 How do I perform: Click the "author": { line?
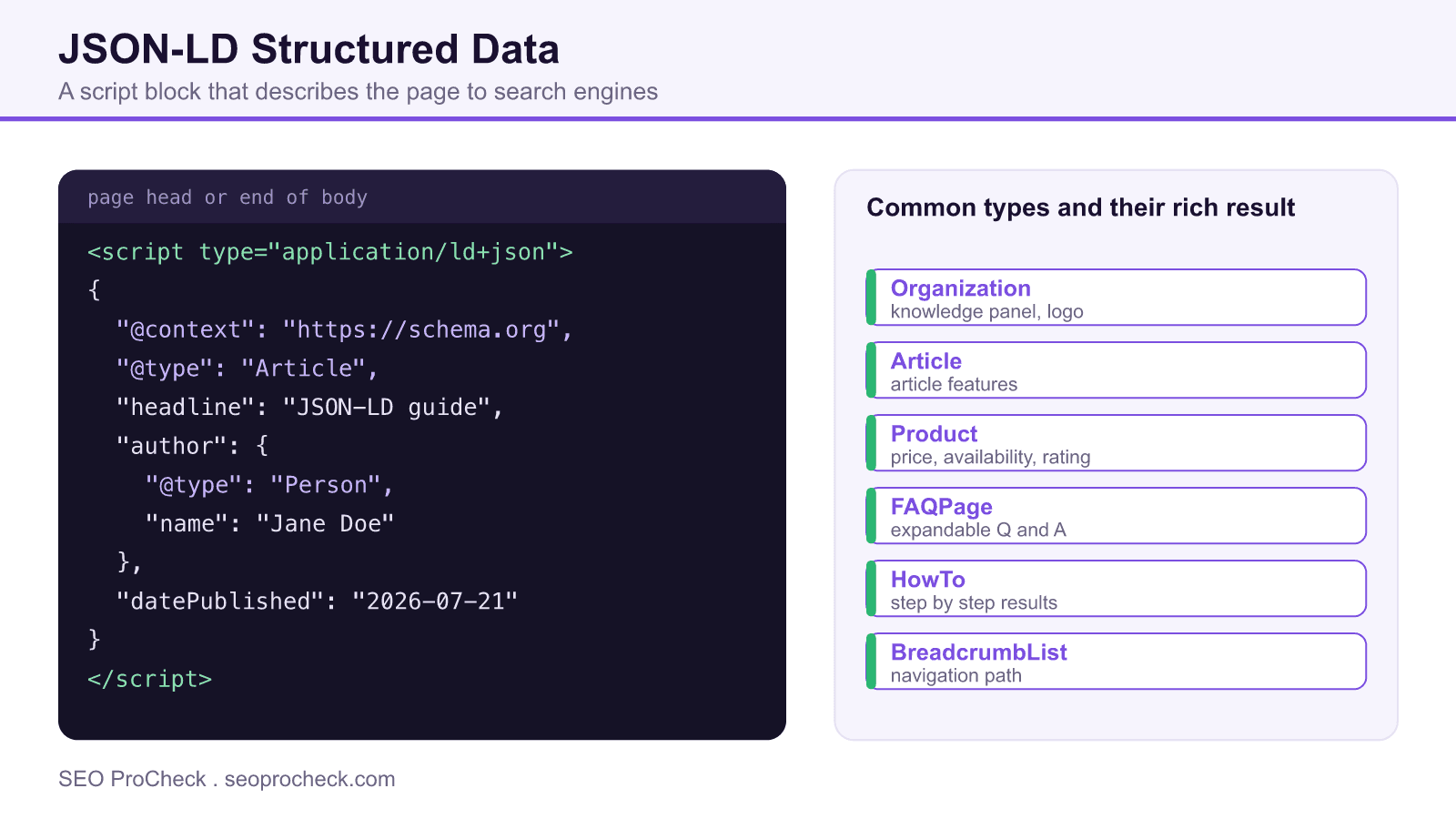click(192, 446)
